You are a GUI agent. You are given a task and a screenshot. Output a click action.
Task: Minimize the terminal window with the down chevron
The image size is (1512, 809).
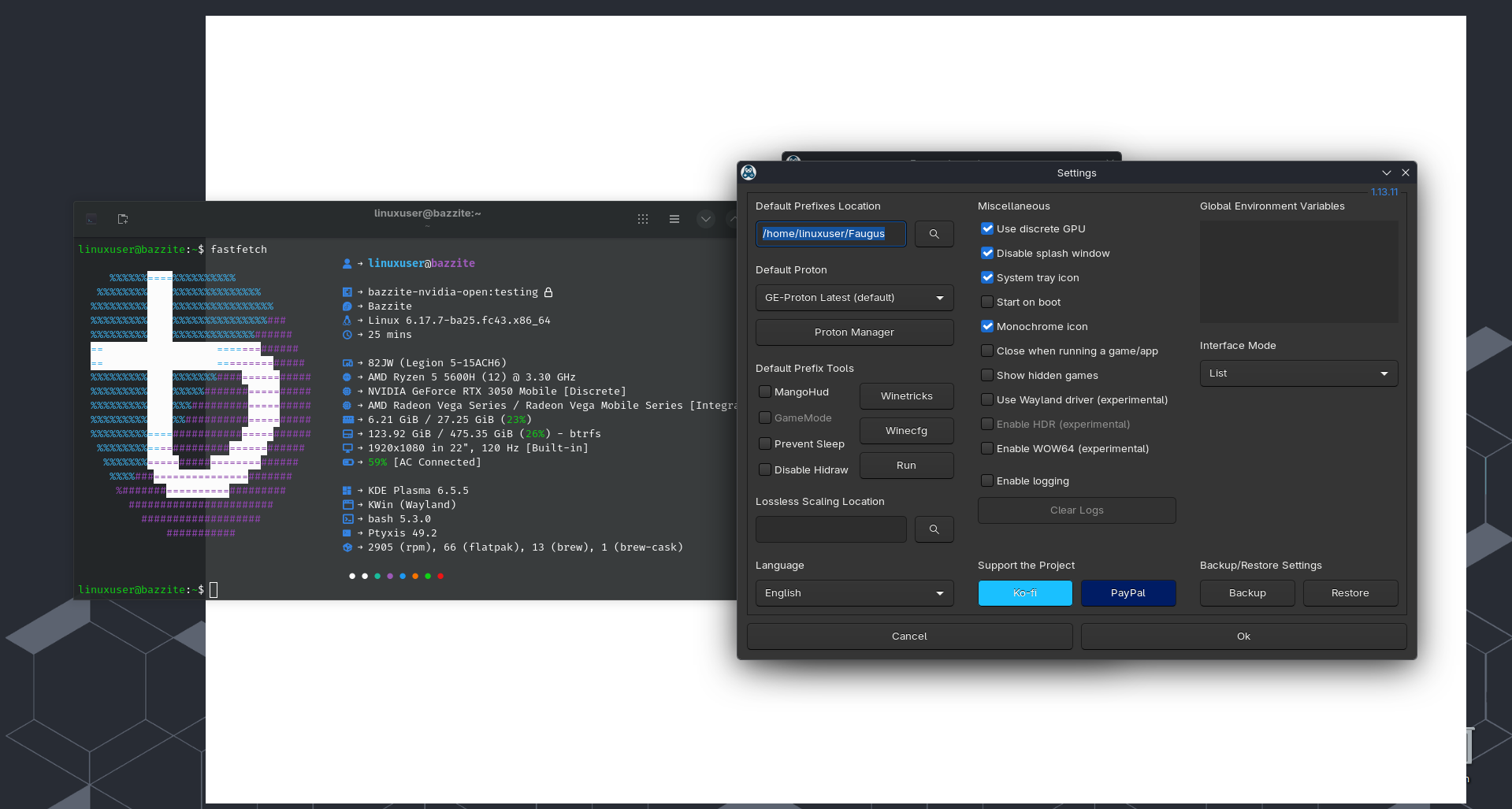706,219
